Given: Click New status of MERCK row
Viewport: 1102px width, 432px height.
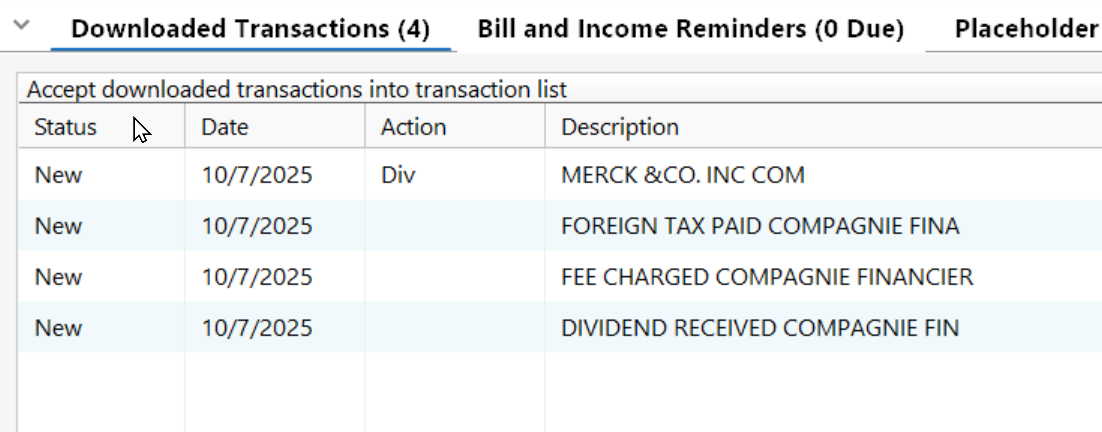Looking at the screenshot, I should coord(58,176).
